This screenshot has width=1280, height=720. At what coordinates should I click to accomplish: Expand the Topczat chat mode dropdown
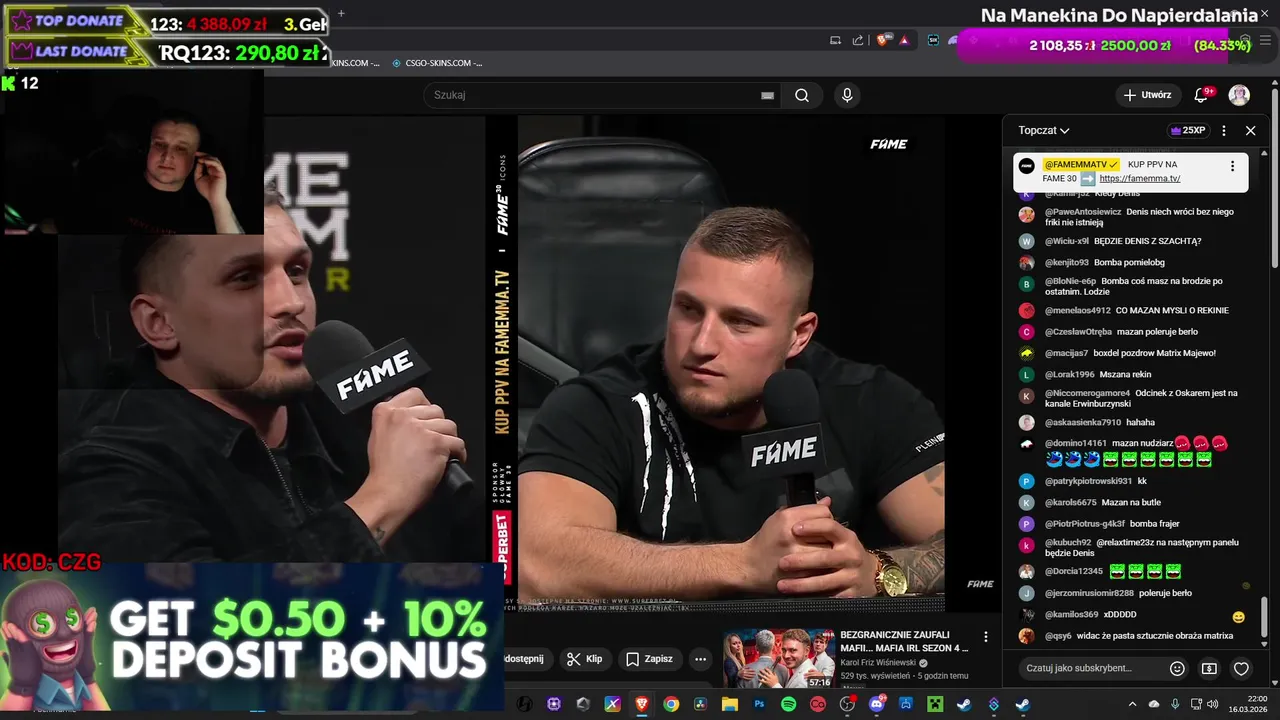click(1043, 130)
